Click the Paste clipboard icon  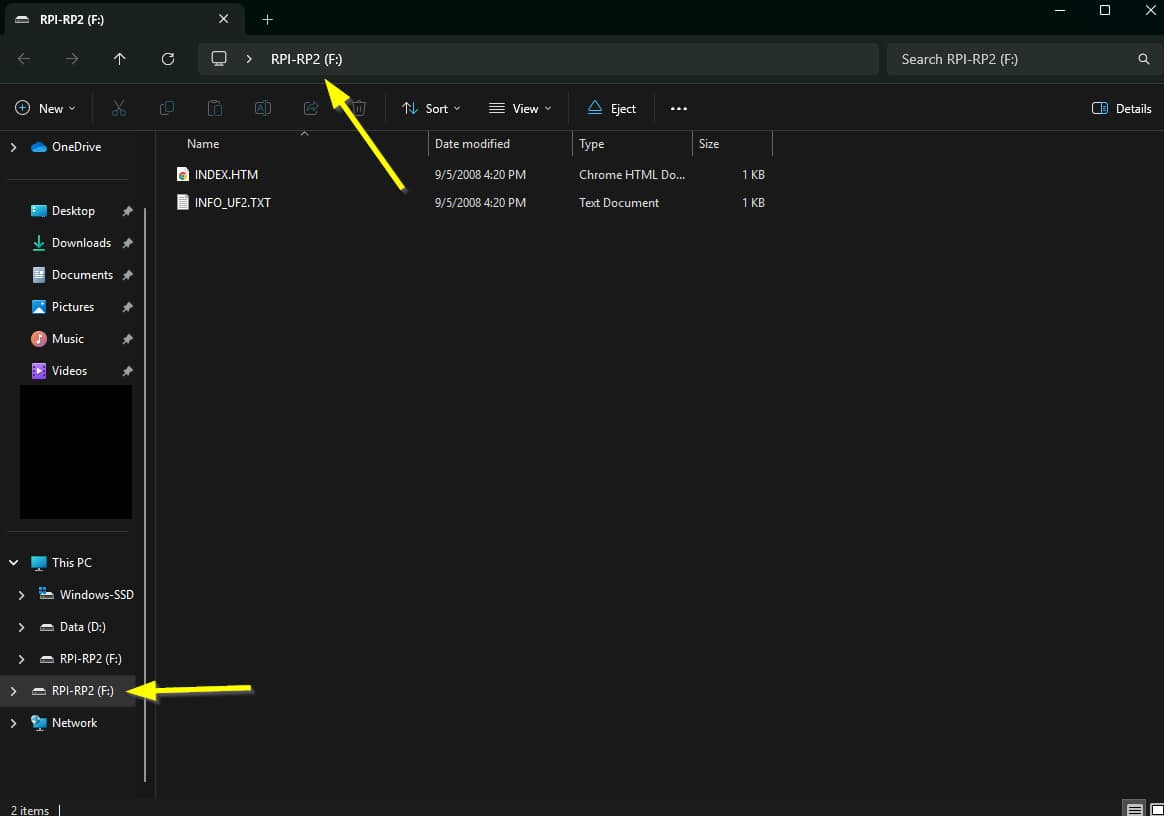pos(215,108)
